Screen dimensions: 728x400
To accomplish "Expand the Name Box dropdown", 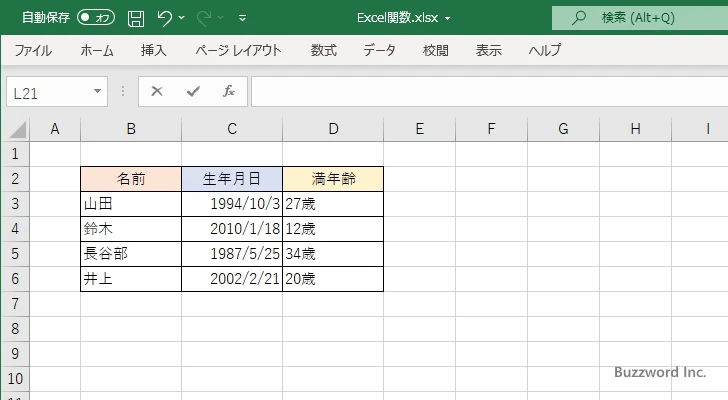I will (x=98, y=92).
